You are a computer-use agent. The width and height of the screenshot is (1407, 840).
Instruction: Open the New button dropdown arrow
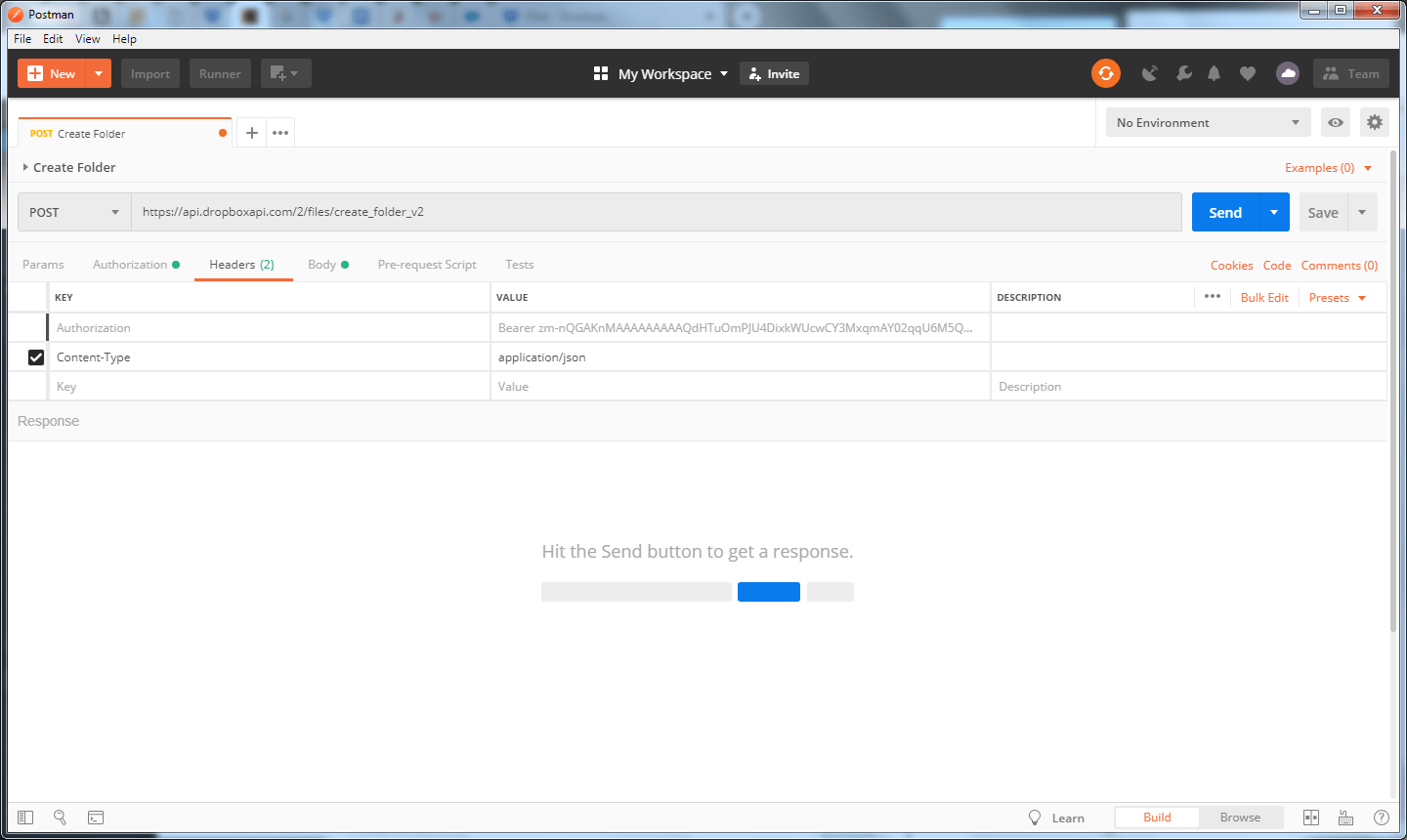[99, 73]
